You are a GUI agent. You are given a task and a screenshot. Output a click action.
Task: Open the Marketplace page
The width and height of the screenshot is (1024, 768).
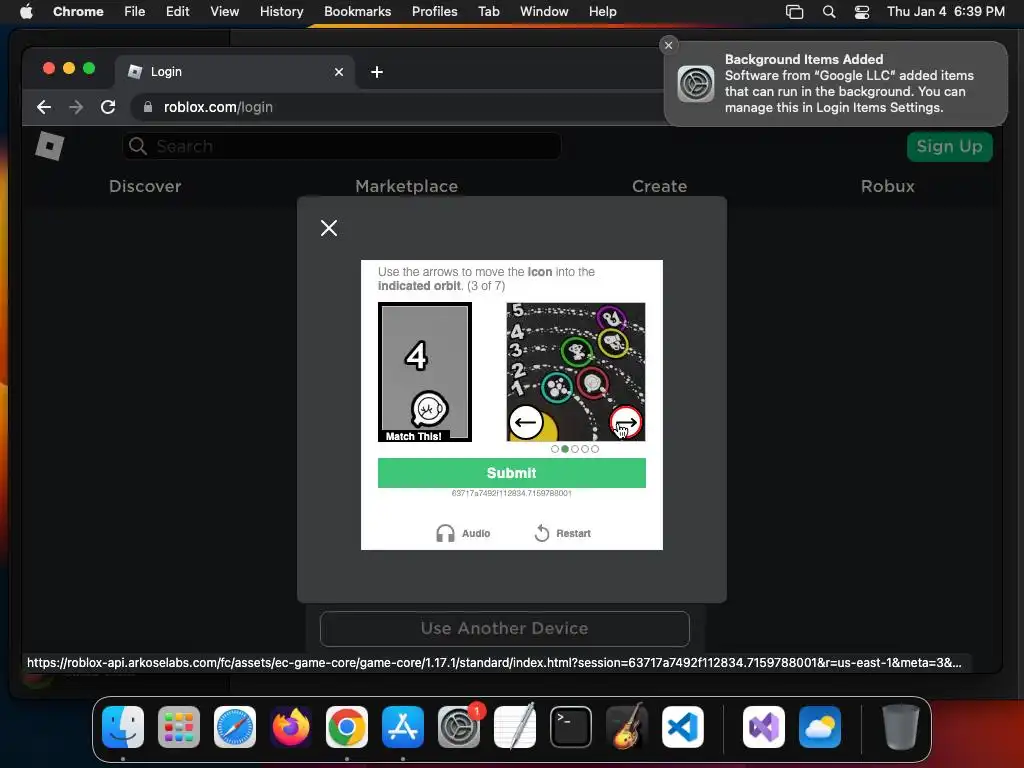pyautogui.click(x=406, y=186)
